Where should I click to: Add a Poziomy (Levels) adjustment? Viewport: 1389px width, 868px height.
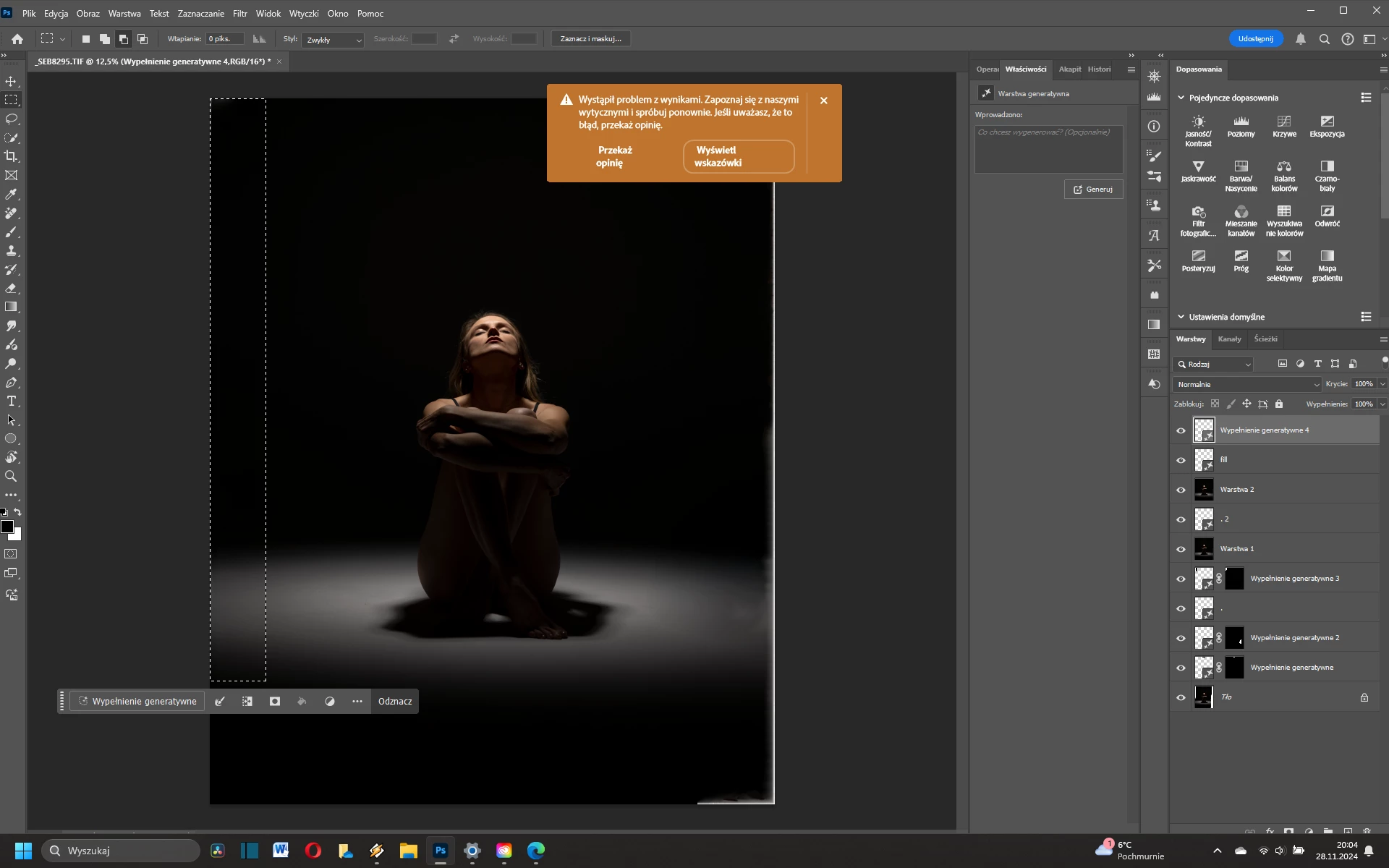pos(1241,126)
